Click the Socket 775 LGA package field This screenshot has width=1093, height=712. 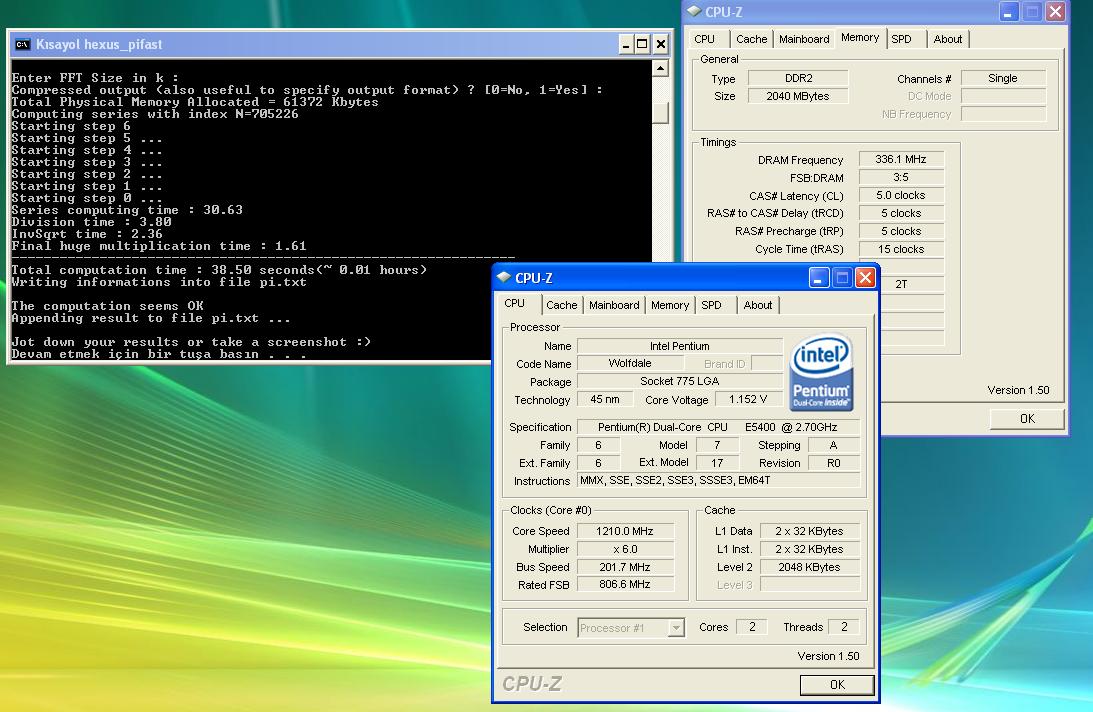click(x=680, y=381)
